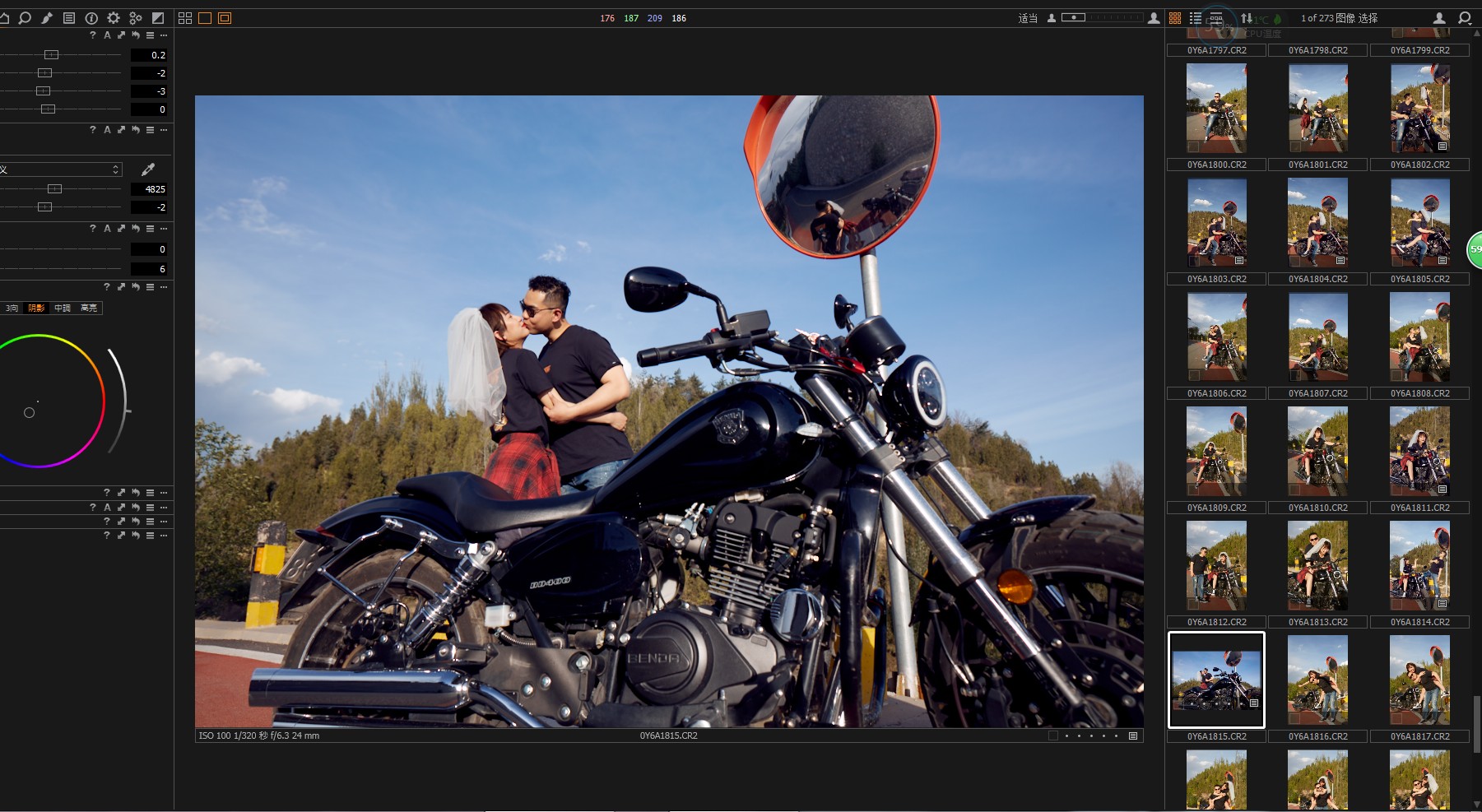Reset the panel showing value 6
The image size is (1482, 812).
click(136, 229)
